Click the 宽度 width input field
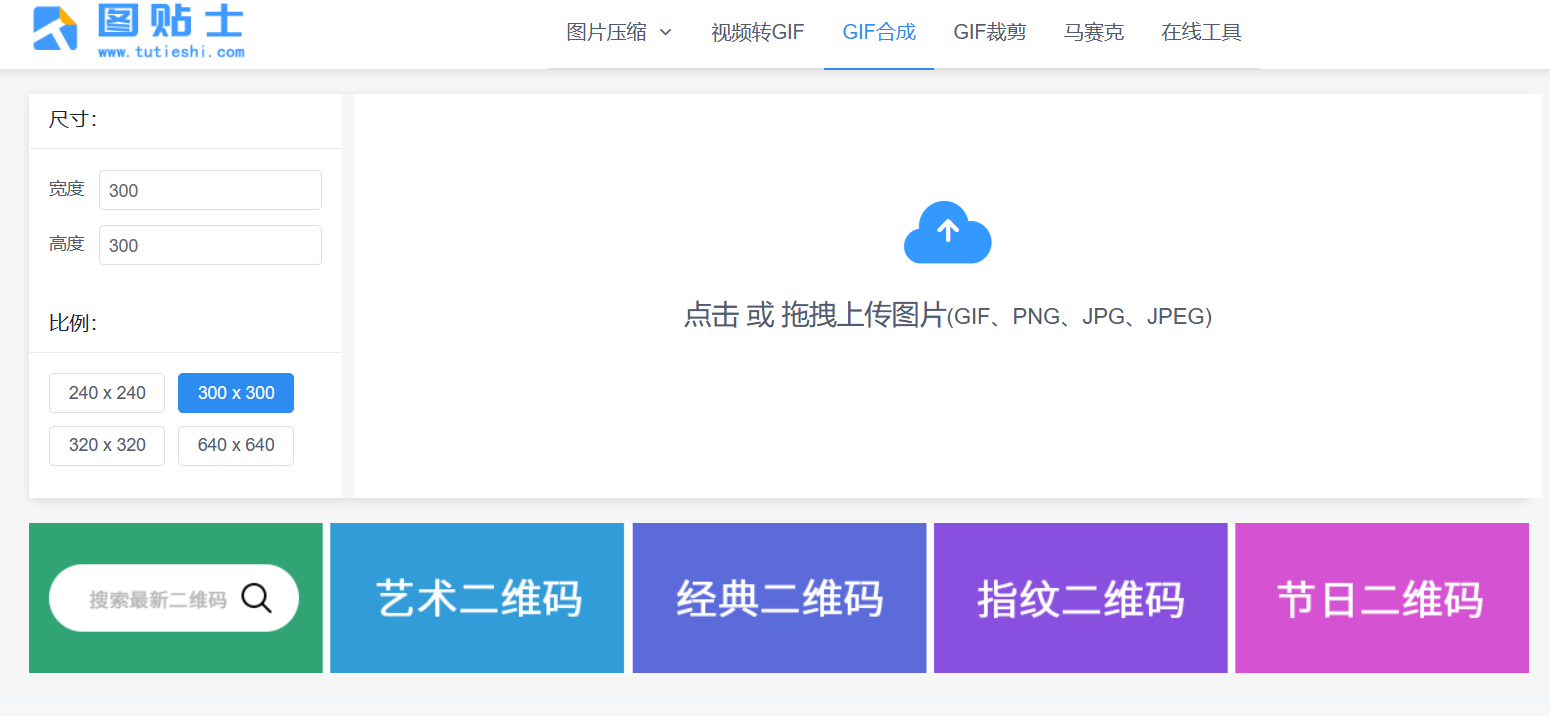1550x716 pixels. (210, 190)
